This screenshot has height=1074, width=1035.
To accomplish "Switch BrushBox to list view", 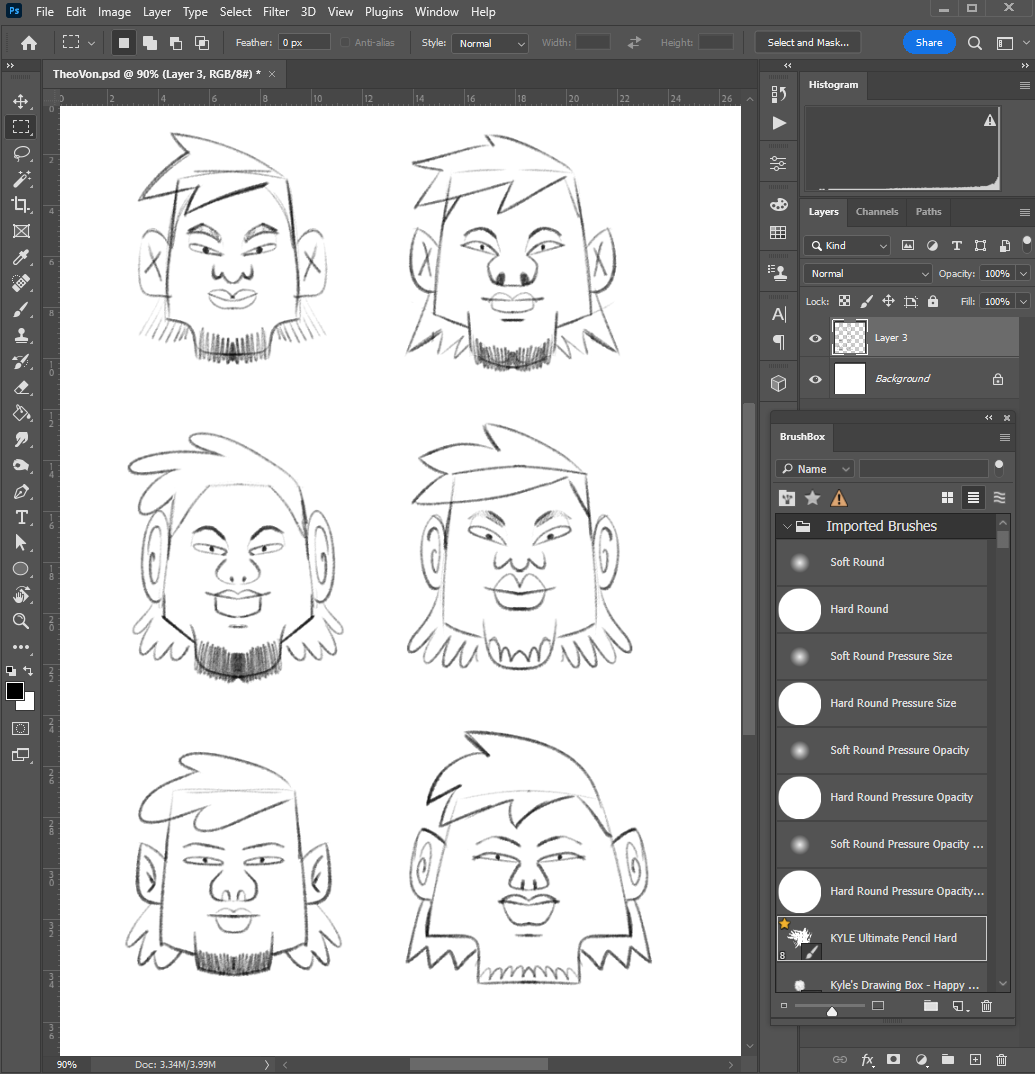I will [973, 498].
